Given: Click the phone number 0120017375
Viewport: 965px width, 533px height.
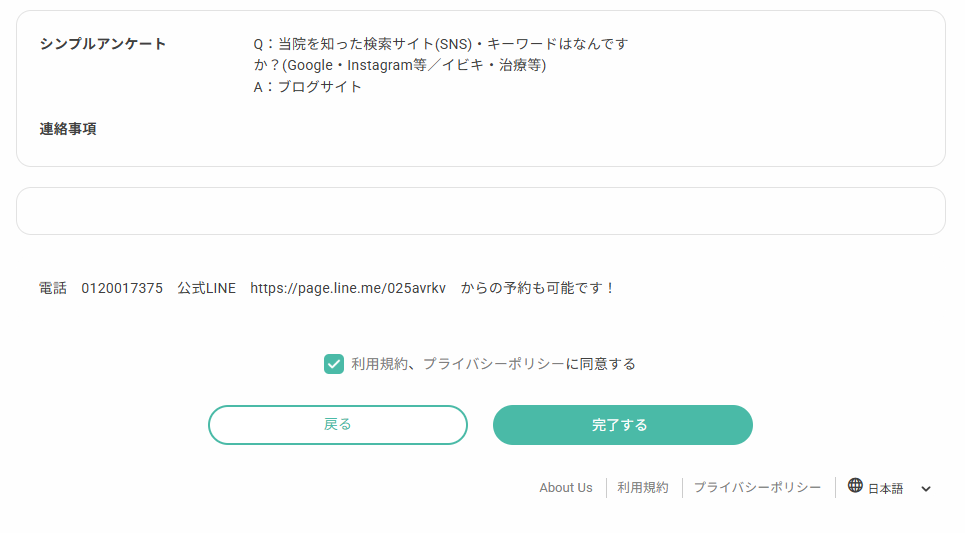Looking at the screenshot, I should [x=122, y=288].
